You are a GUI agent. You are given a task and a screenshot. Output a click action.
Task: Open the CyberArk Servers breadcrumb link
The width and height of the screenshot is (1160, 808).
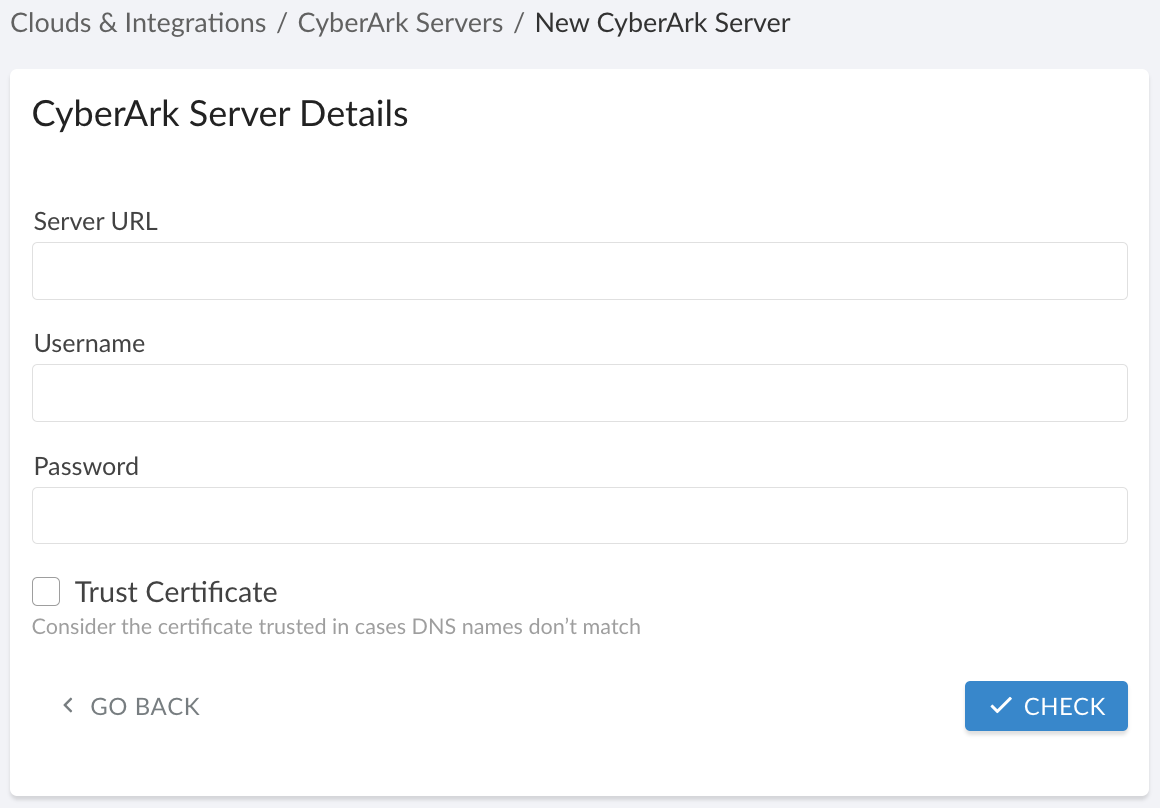point(400,22)
